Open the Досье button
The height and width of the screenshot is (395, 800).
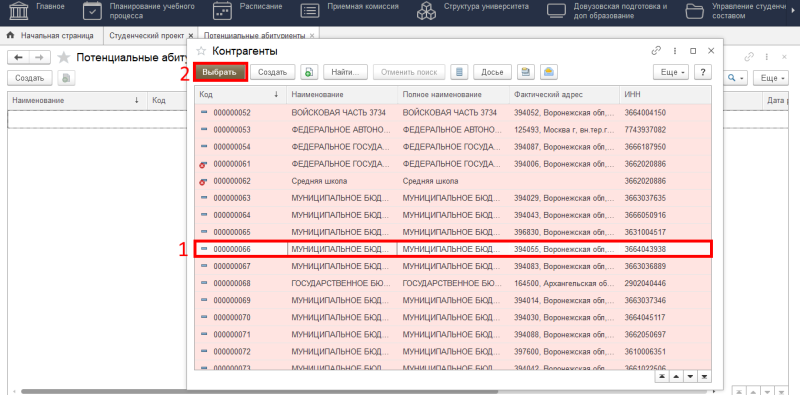tap(492, 72)
